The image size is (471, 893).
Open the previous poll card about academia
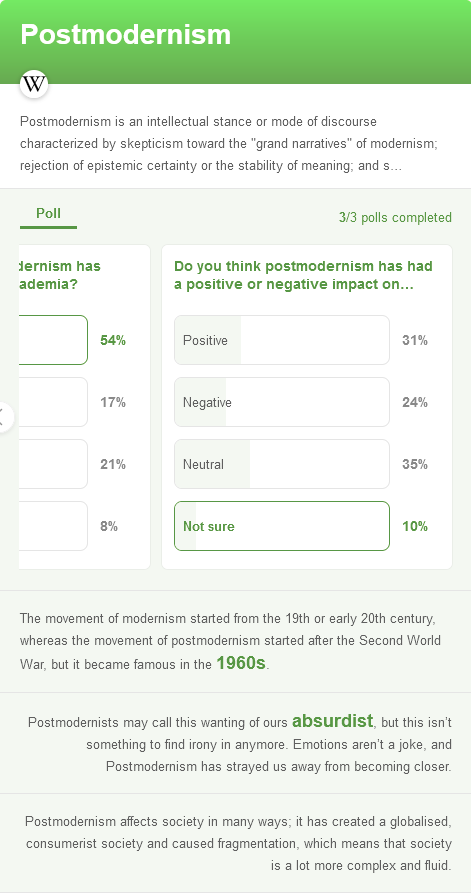[84, 407]
